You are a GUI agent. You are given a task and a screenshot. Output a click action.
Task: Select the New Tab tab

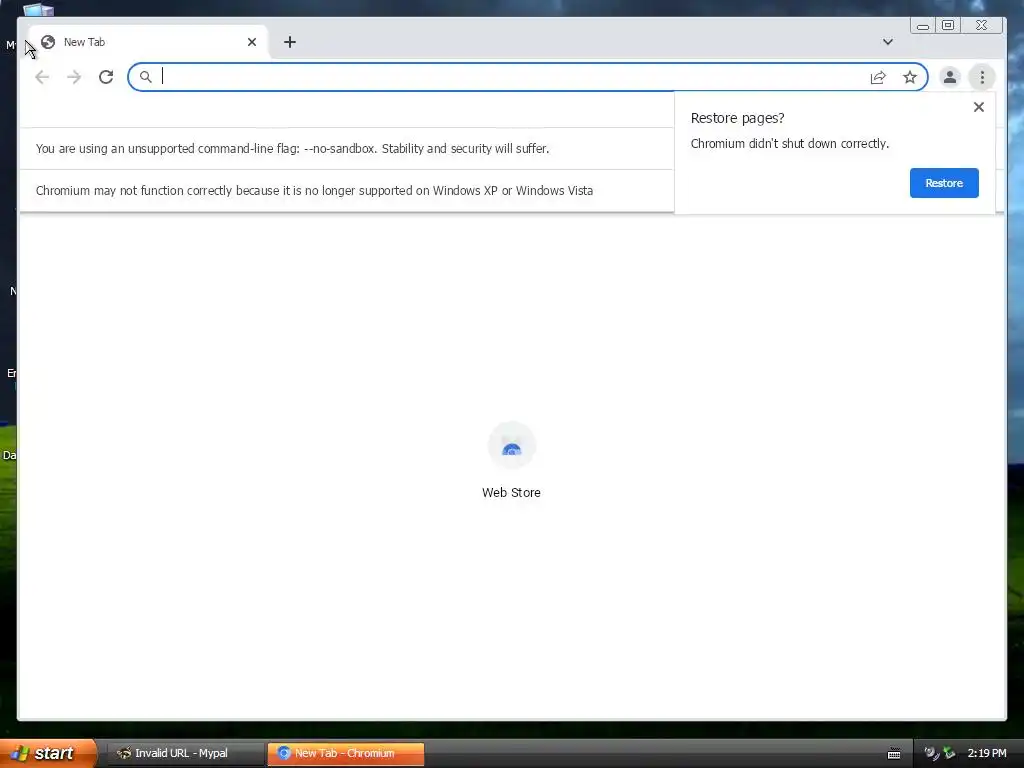(x=148, y=42)
